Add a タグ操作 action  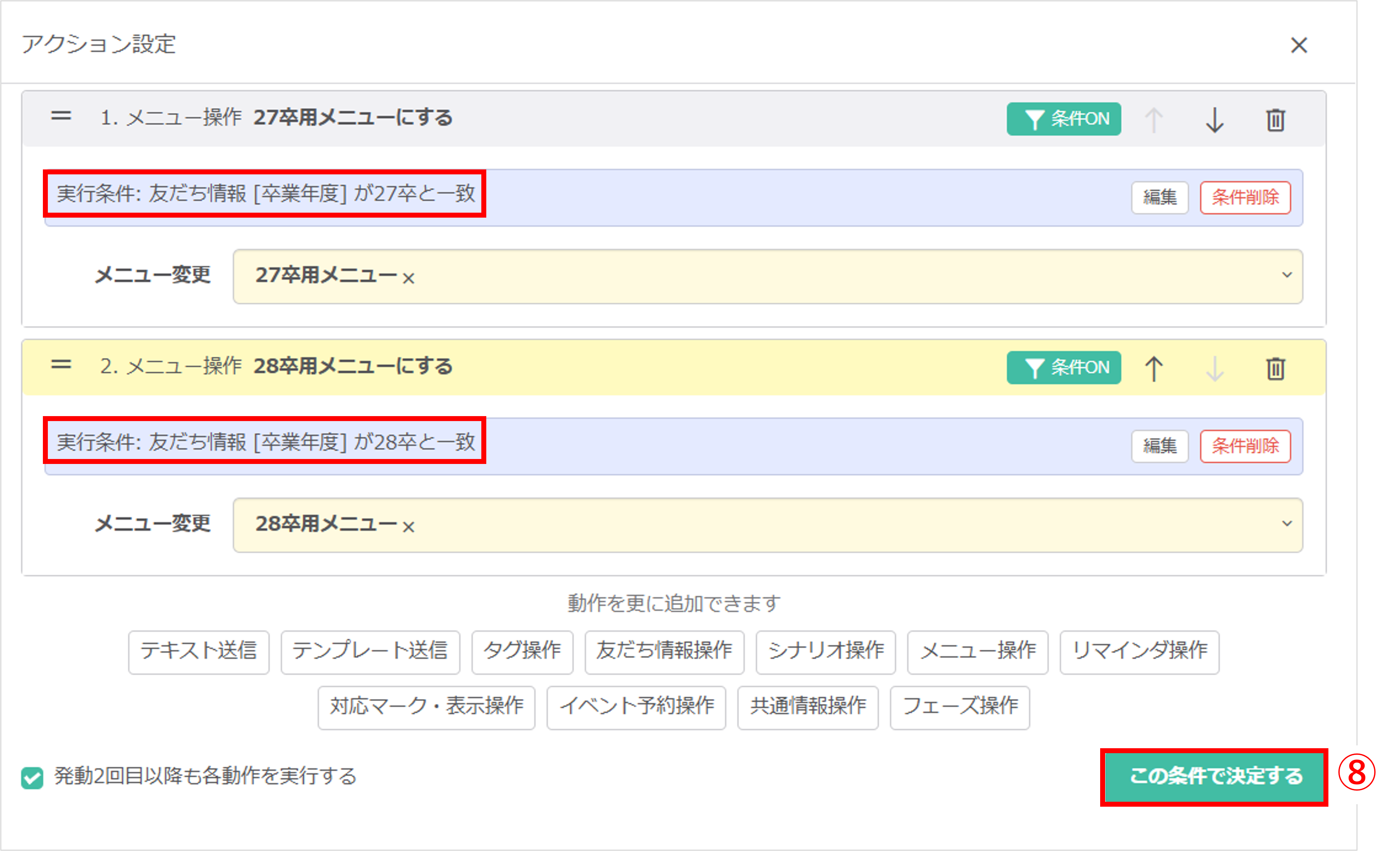pyautogui.click(x=522, y=651)
